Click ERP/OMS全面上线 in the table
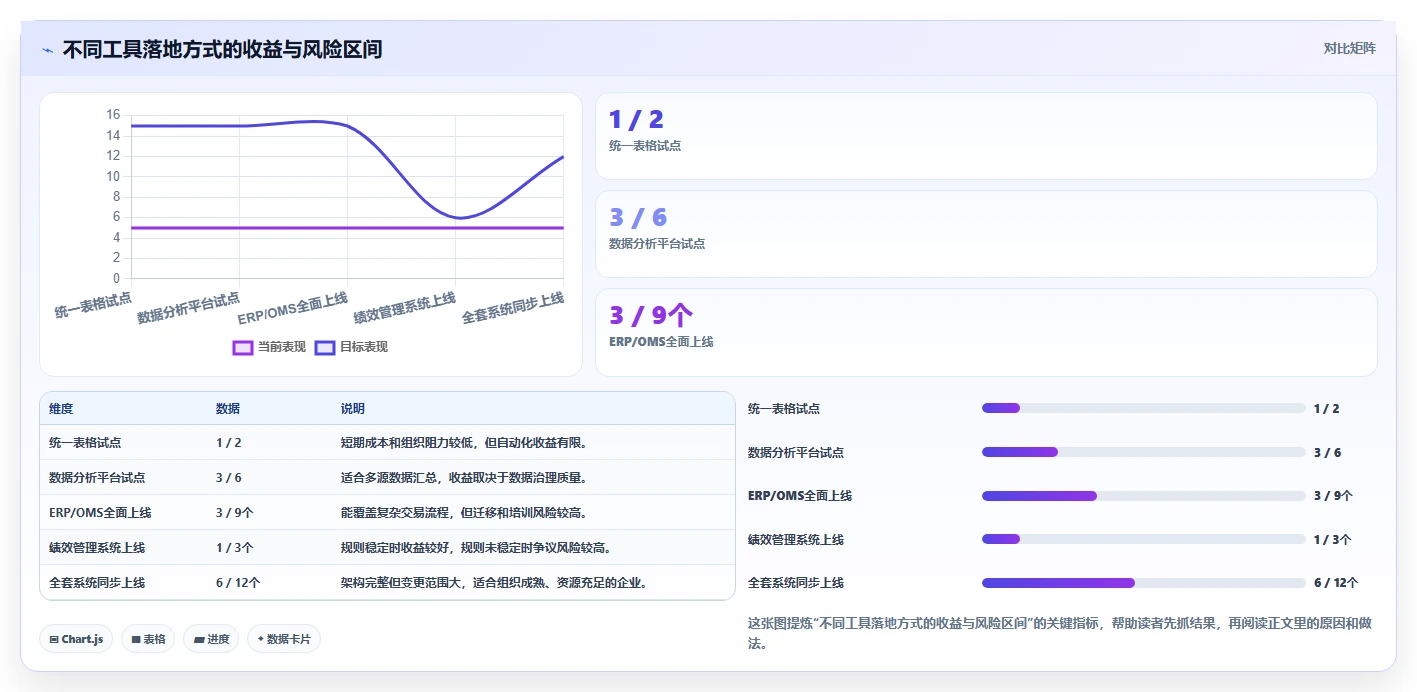The width and height of the screenshot is (1417, 692). [100, 513]
